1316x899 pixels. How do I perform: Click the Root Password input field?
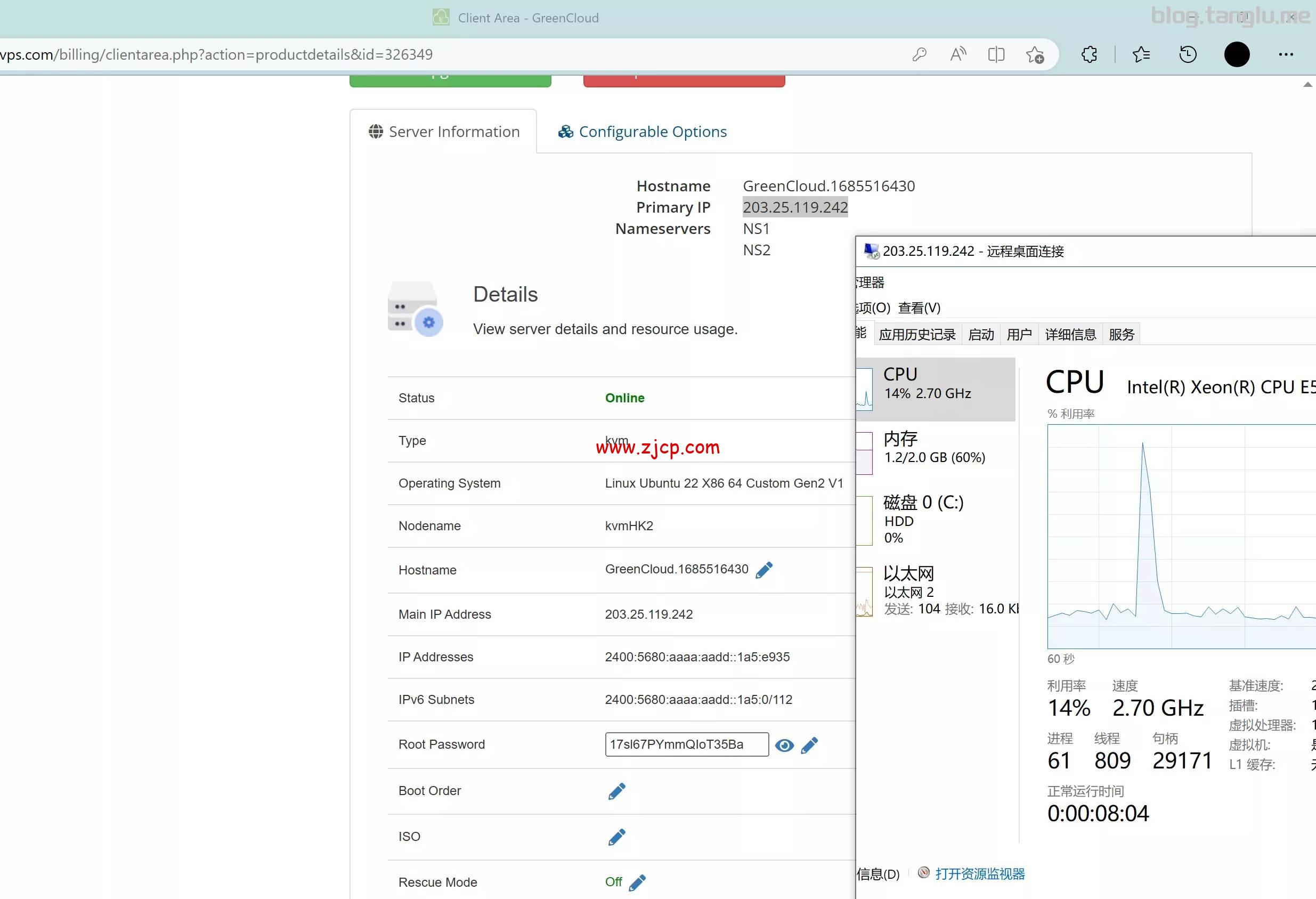[686, 744]
